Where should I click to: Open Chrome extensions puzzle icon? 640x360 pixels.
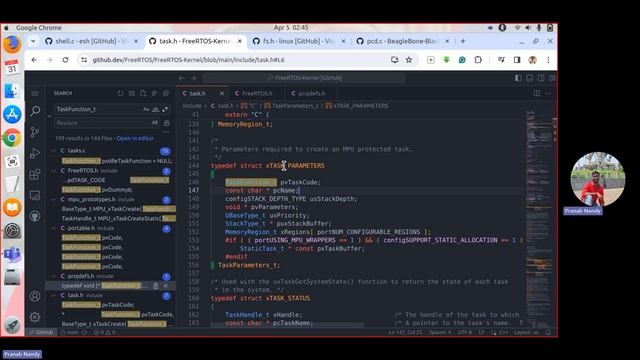coord(478,60)
